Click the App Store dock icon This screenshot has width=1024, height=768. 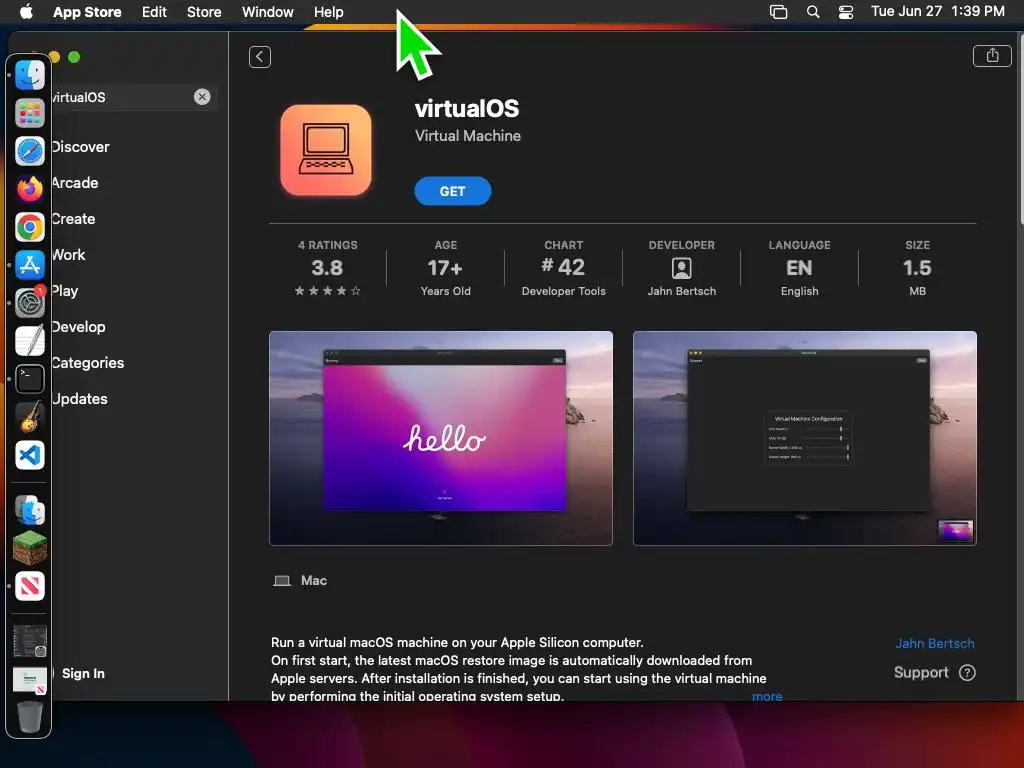tap(29, 265)
